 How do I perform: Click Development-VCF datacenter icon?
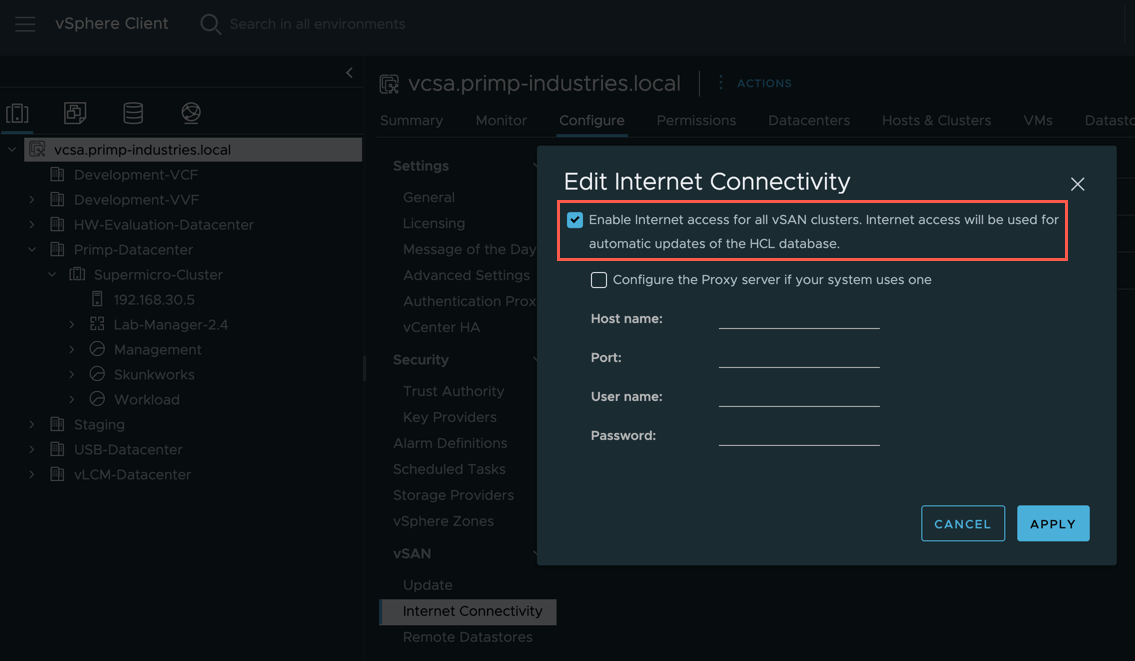57,174
